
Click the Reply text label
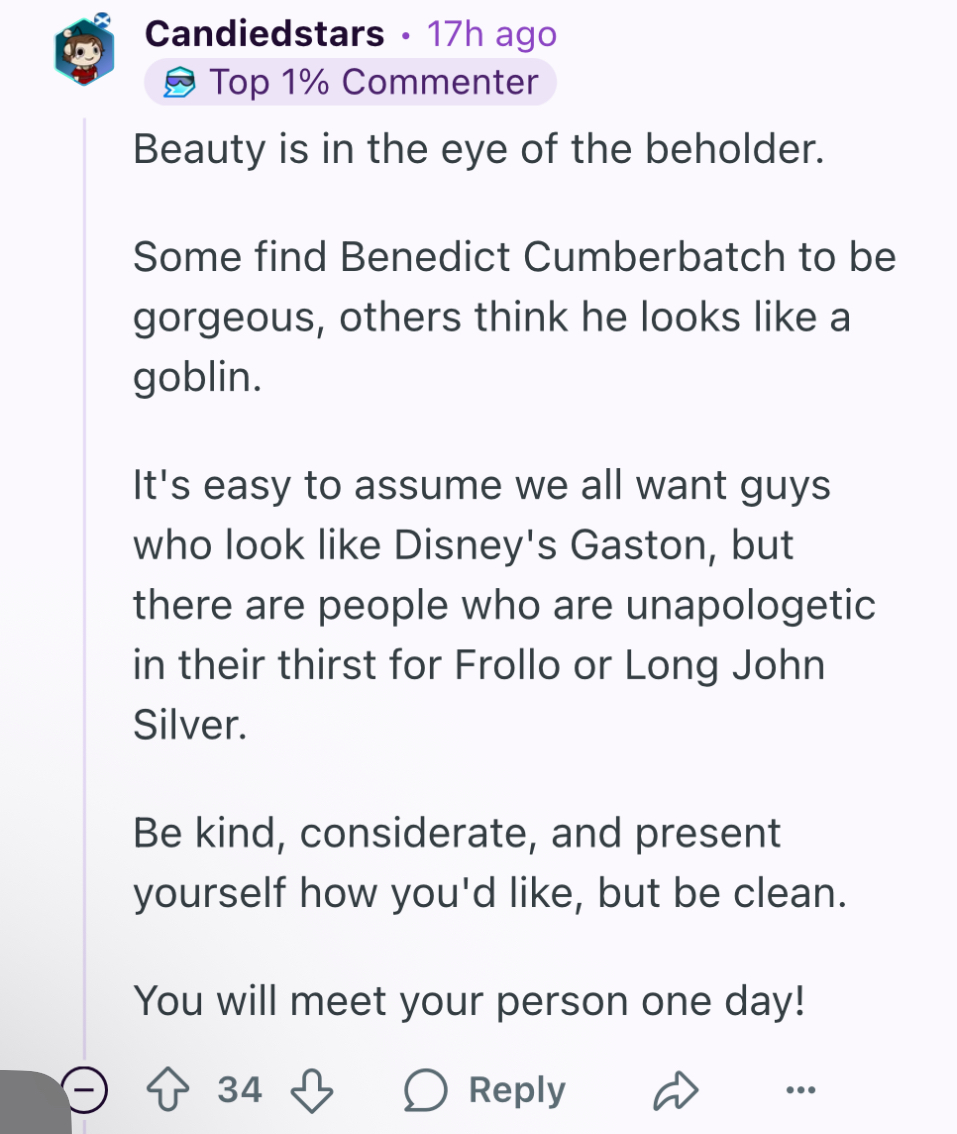tap(516, 1090)
